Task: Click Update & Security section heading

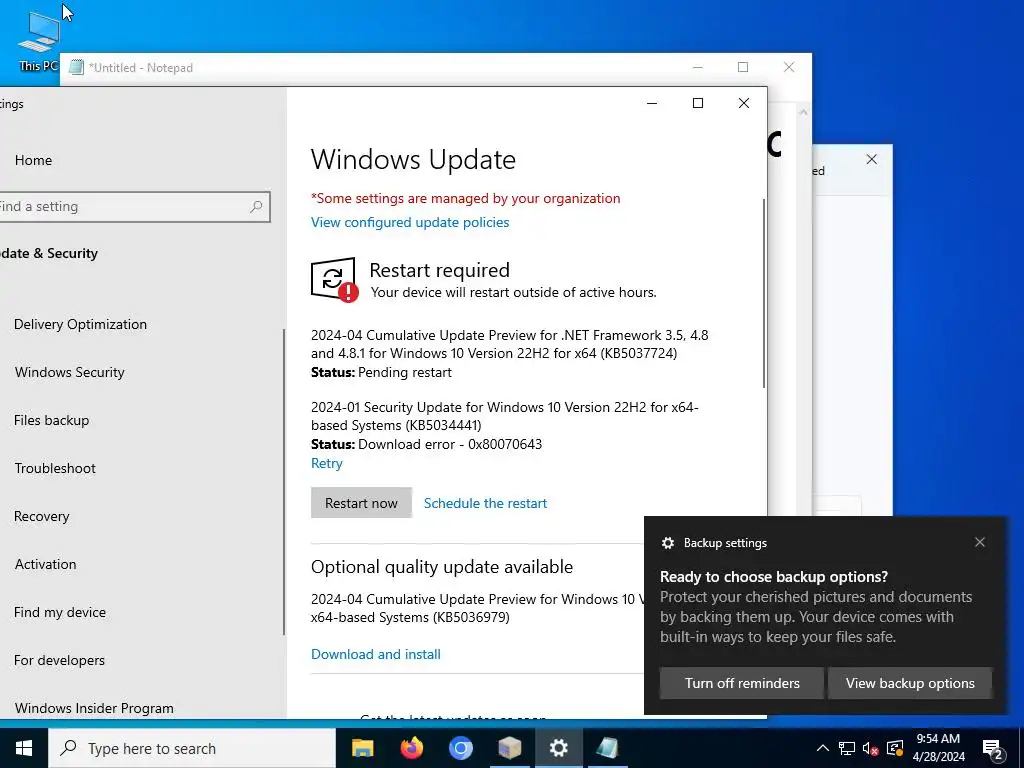Action: tap(49, 253)
